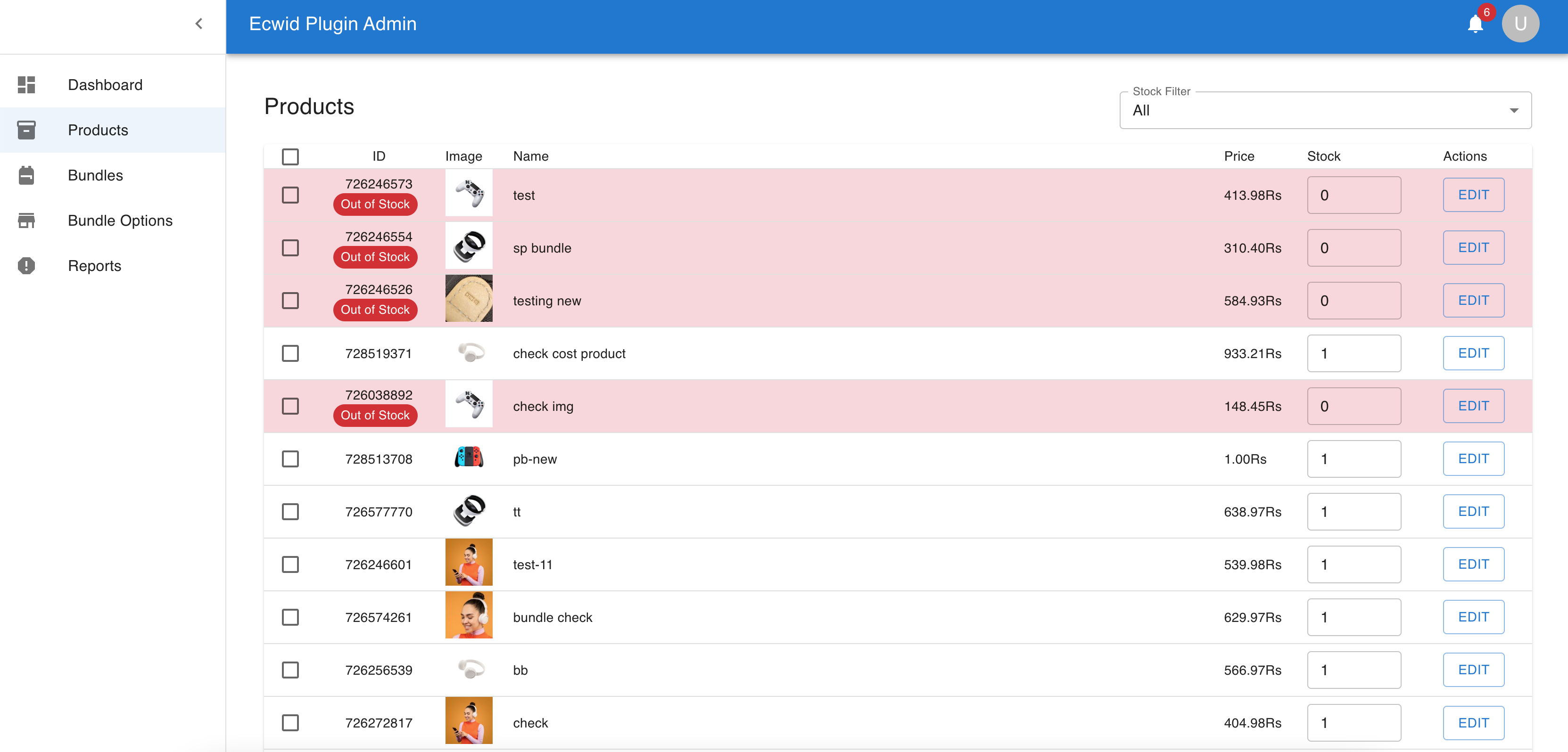The height and width of the screenshot is (752, 1568).
Task: Click the Products archive box icon
Action: [x=26, y=130]
